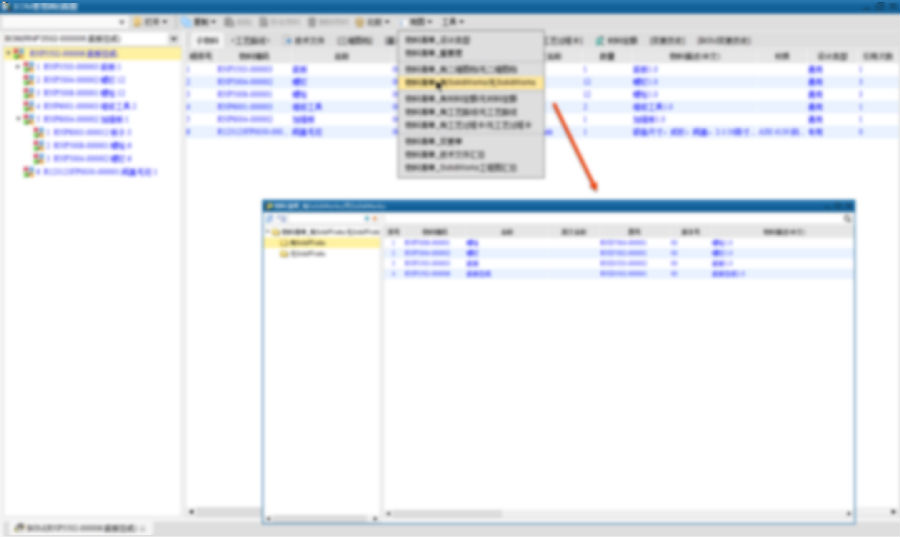Click the magnifier search icon in the popup window
The height and width of the screenshot is (537, 900).
(x=847, y=219)
